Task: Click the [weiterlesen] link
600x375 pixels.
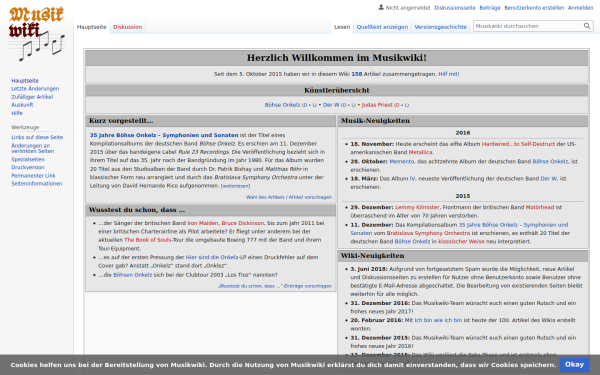Action: pos(235,186)
